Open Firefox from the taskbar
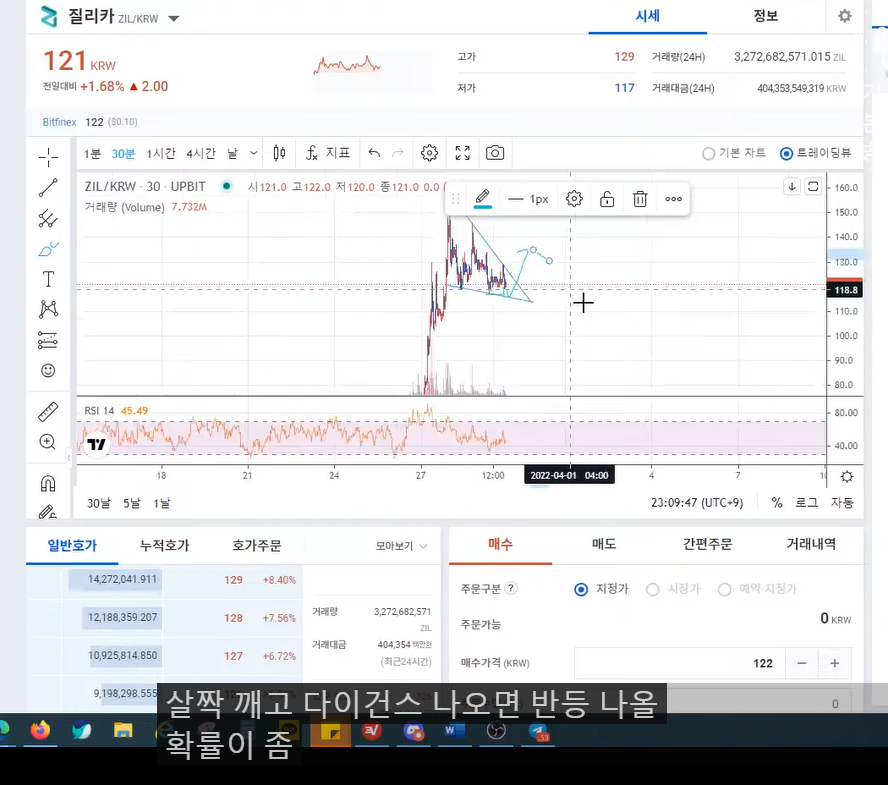The image size is (888, 785). coord(40,730)
